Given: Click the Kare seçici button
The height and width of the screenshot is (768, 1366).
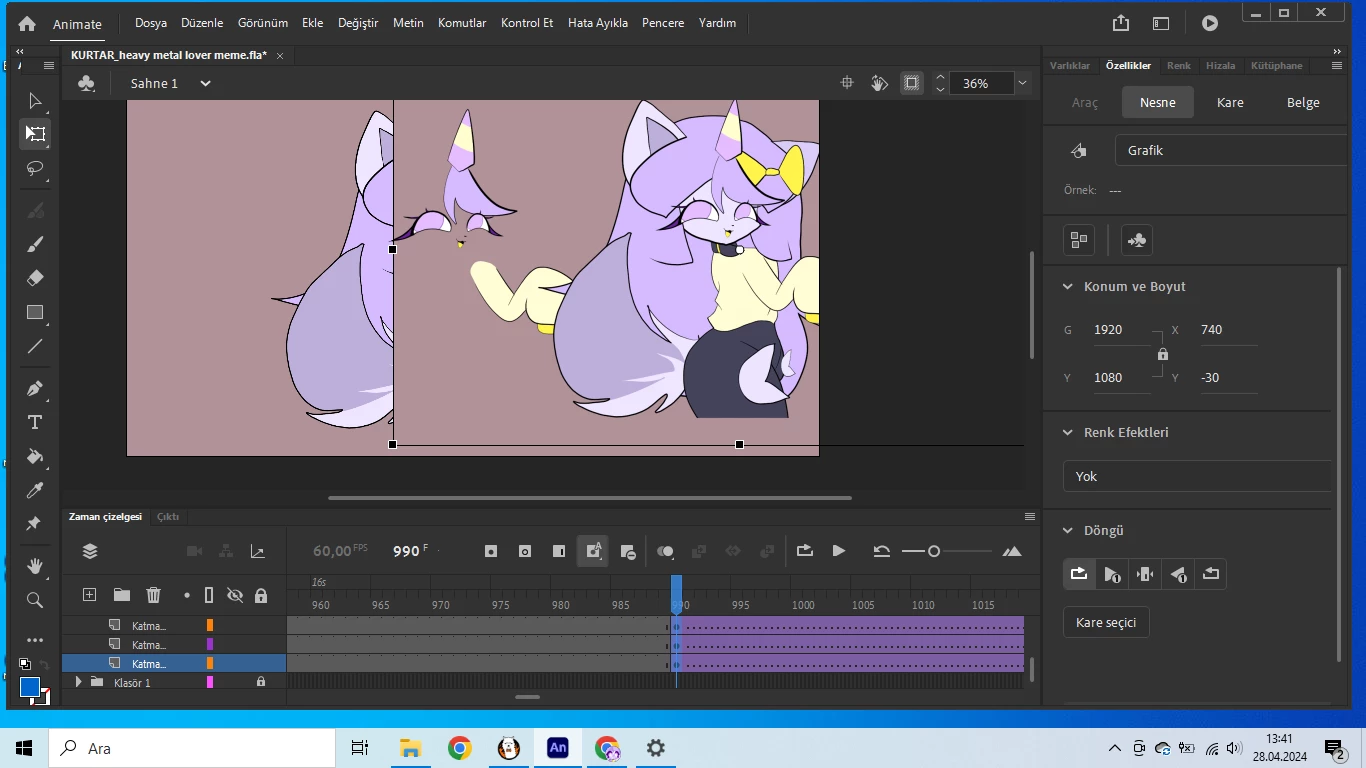Looking at the screenshot, I should 1106,622.
